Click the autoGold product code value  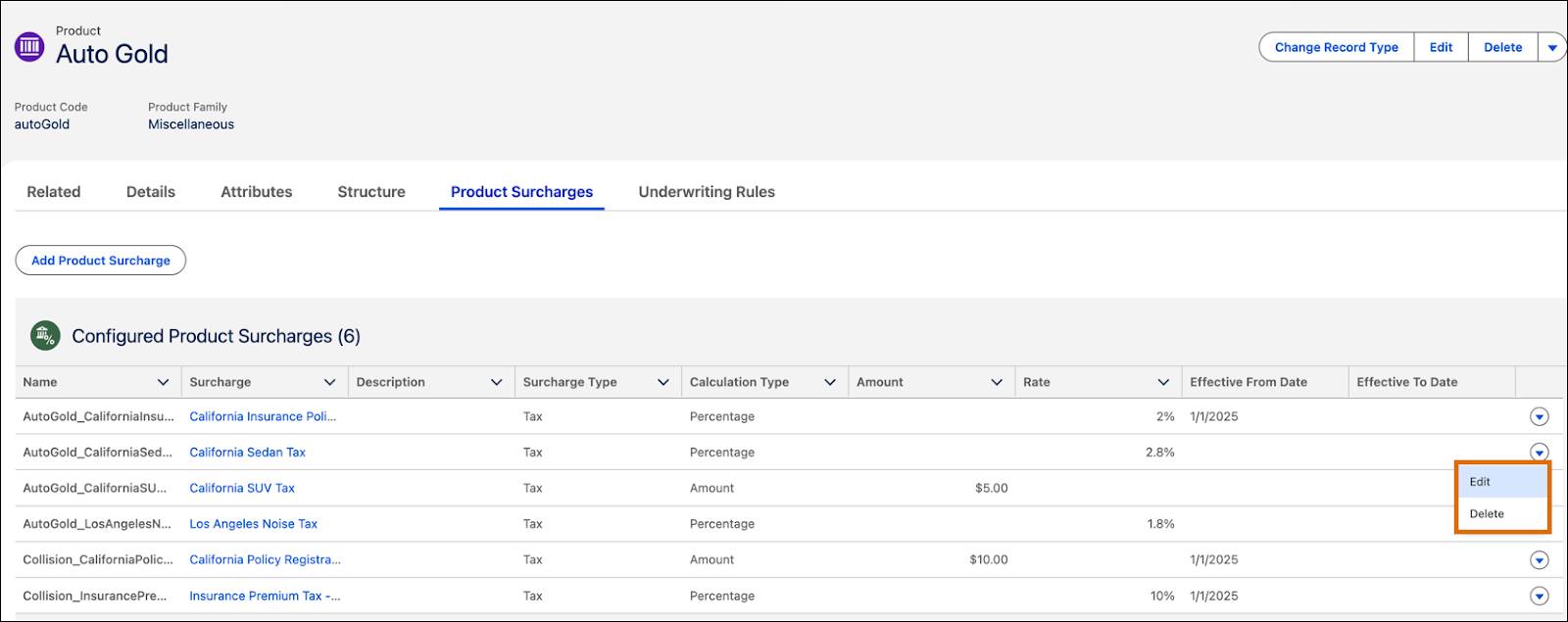[42, 124]
